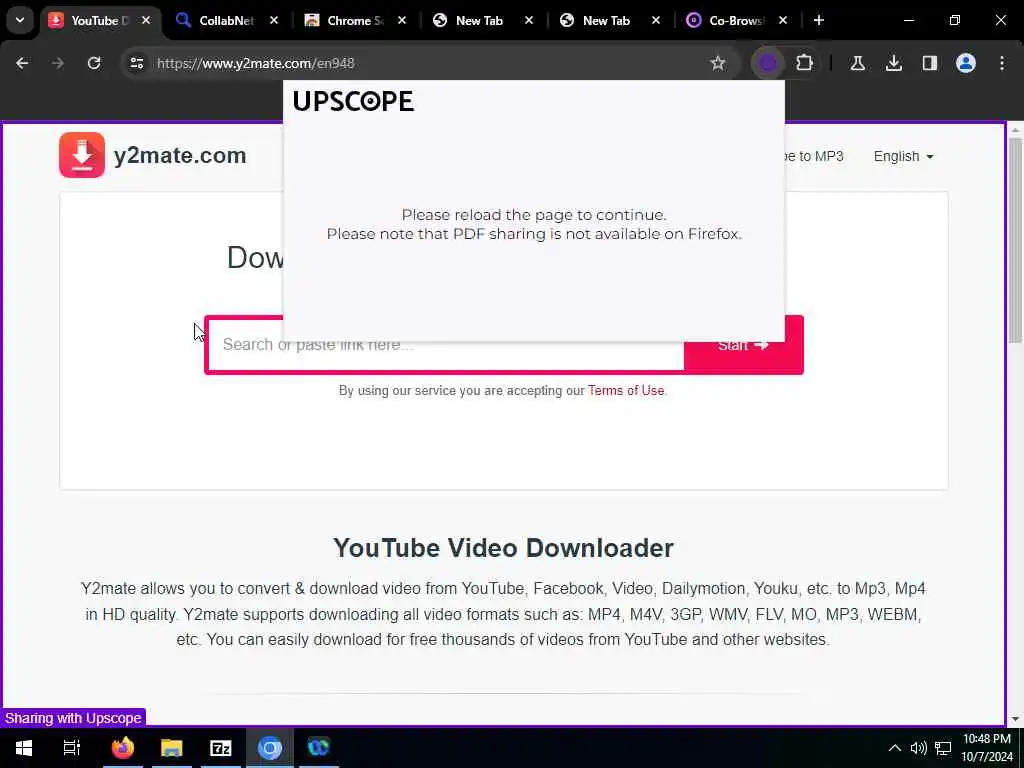Open 7-Zip from the taskbar

click(221, 748)
